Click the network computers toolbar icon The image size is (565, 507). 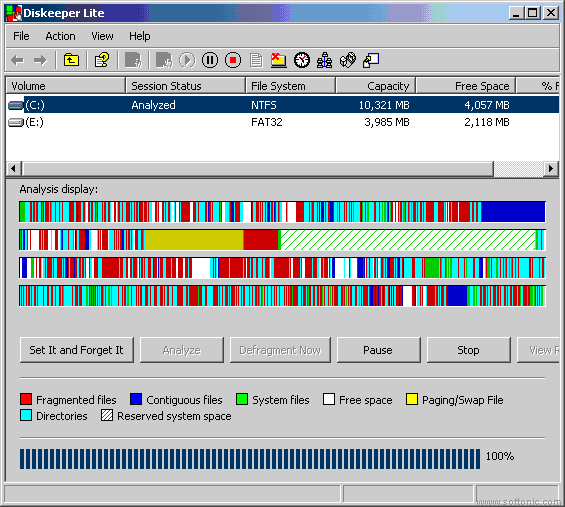tap(324, 60)
